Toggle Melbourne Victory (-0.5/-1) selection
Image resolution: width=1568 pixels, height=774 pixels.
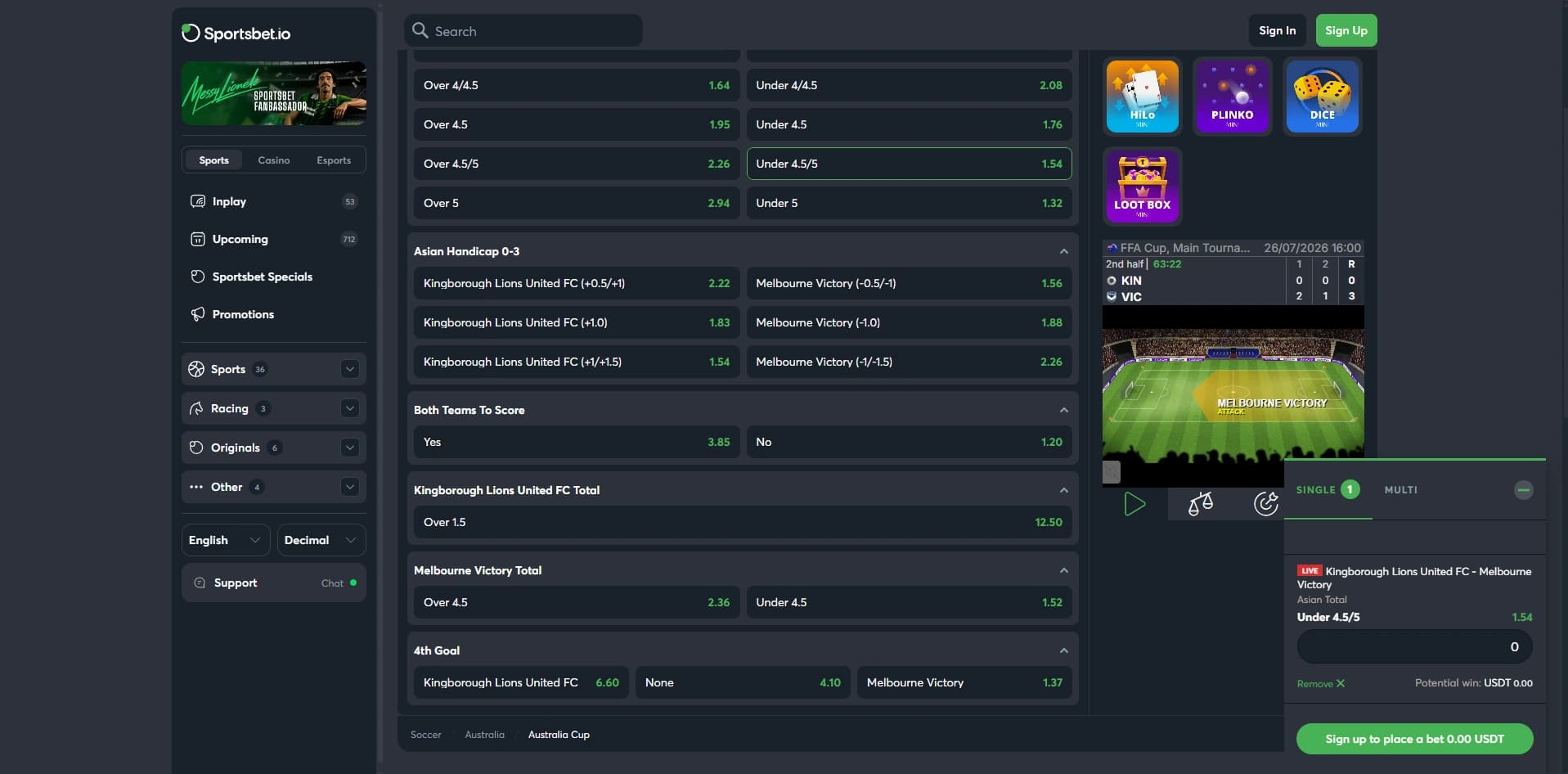909,283
